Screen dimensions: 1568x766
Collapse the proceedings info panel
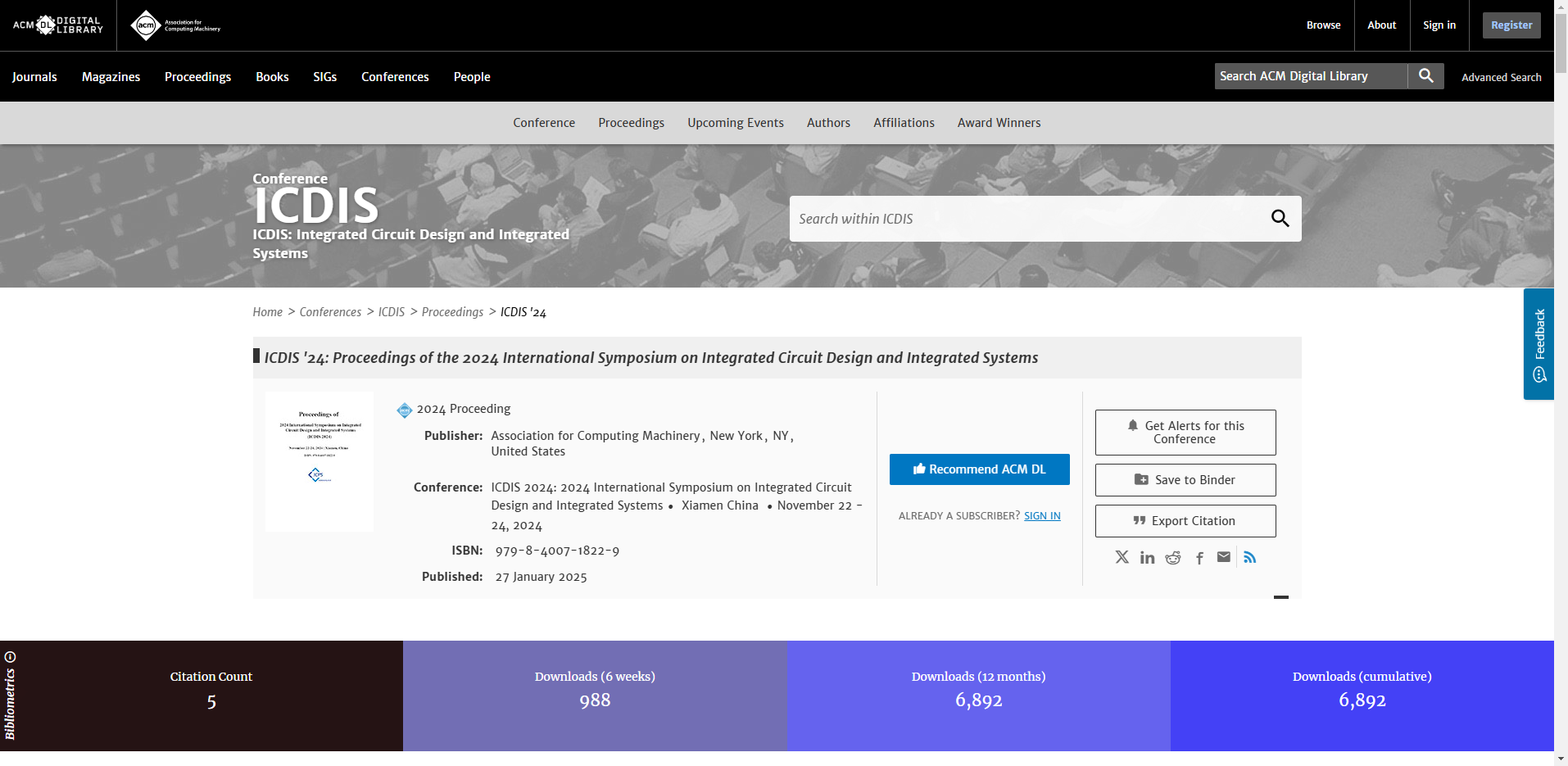(x=1281, y=597)
